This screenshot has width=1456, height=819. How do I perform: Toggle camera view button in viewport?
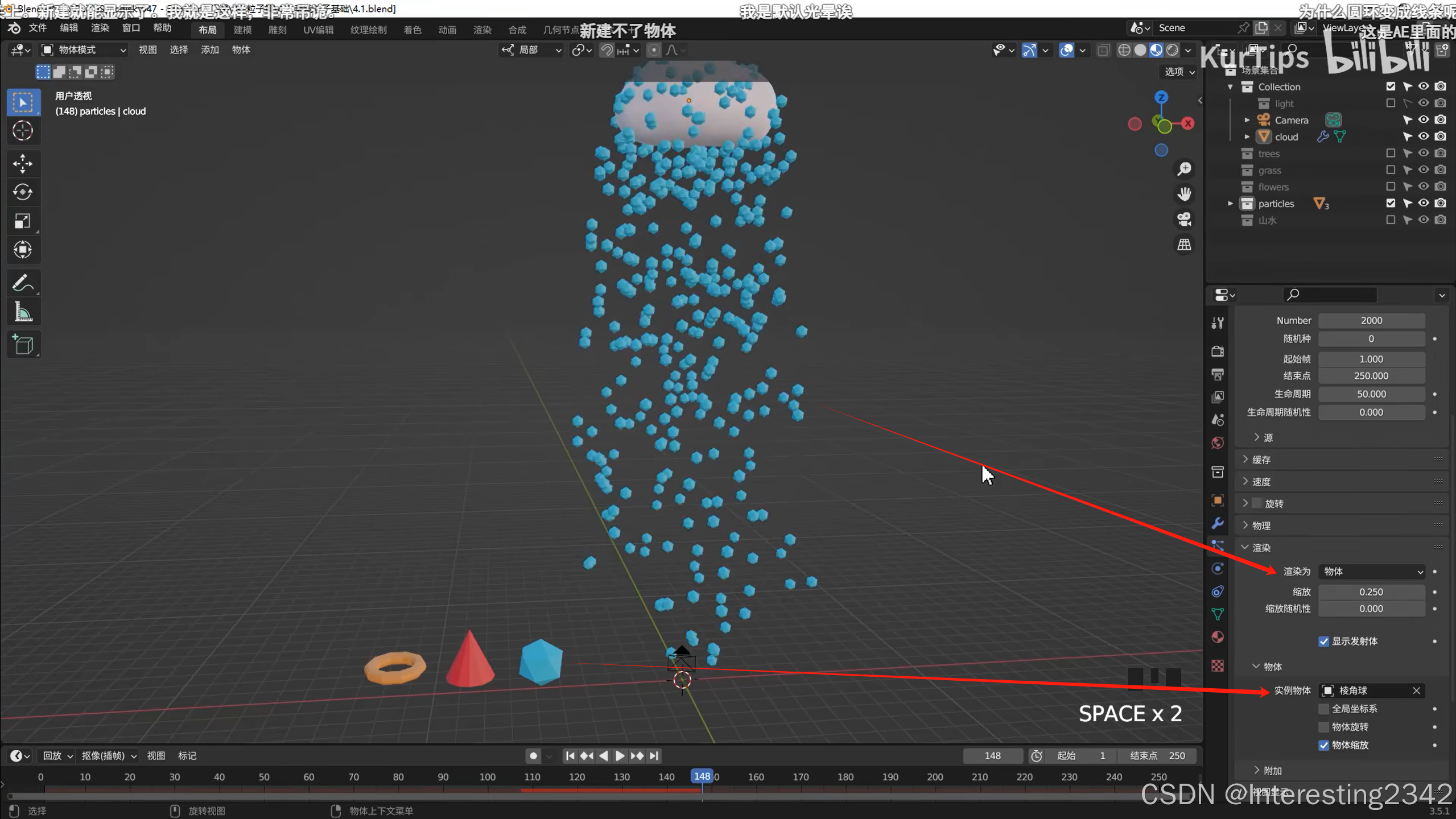tap(1184, 220)
